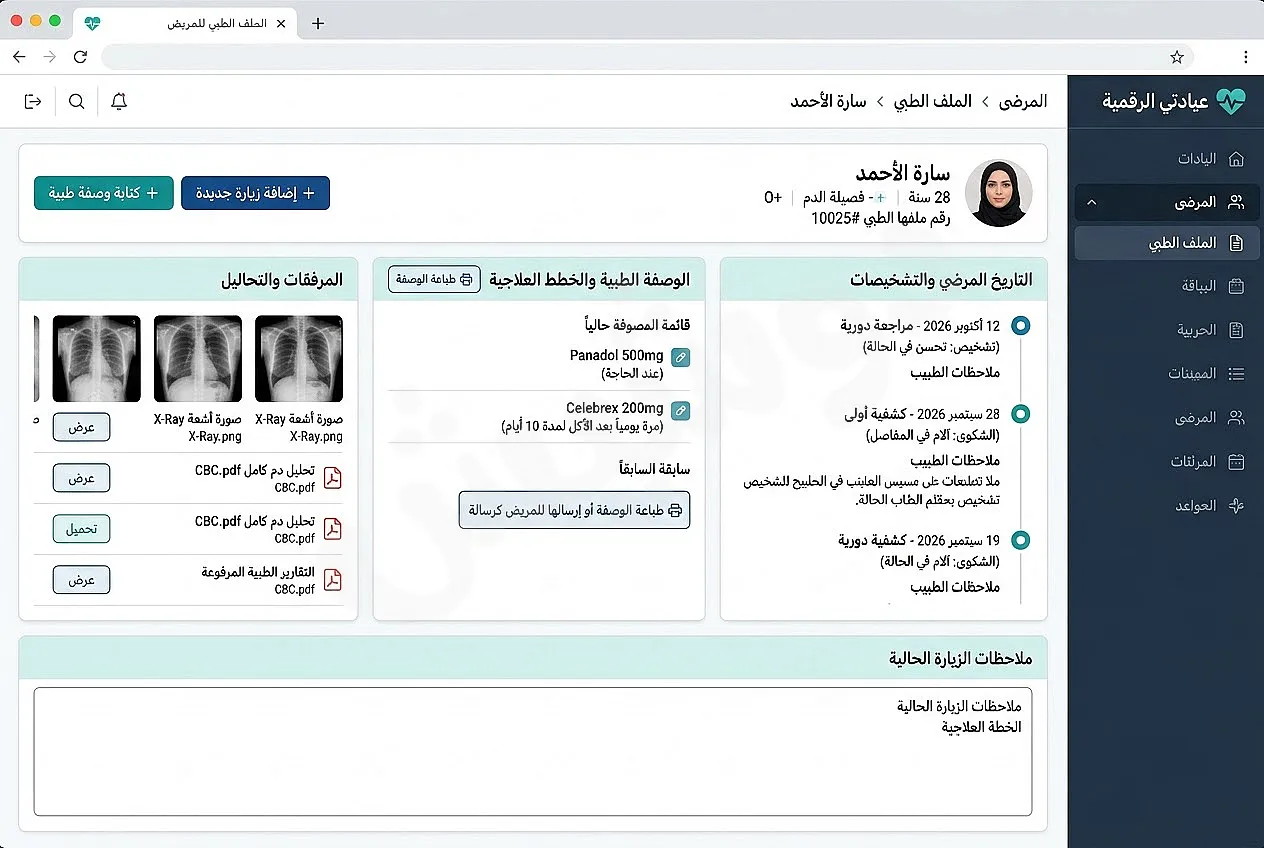1264x848 pixels.
Task: Click تحميل button for CBC.pdf
Action: 81,529
